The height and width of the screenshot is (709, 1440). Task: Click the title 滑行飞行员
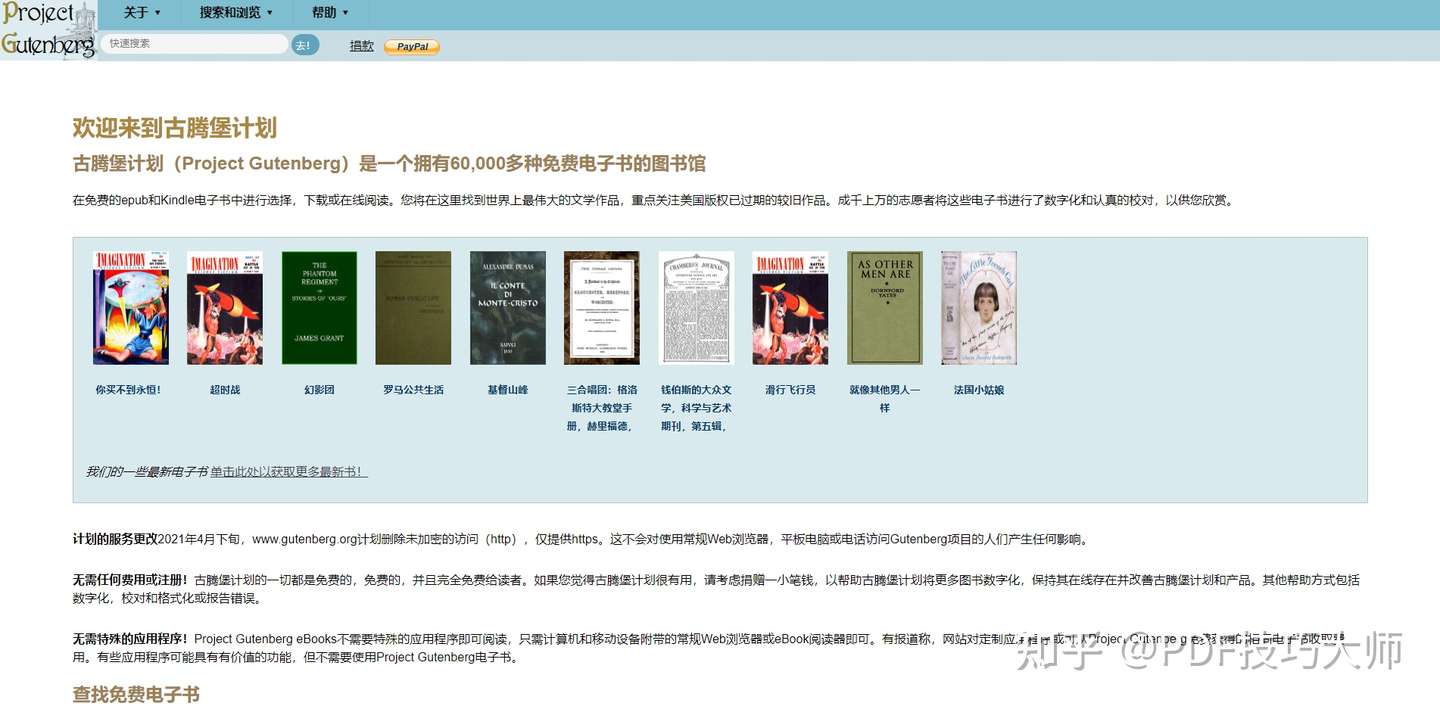(x=790, y=390)
